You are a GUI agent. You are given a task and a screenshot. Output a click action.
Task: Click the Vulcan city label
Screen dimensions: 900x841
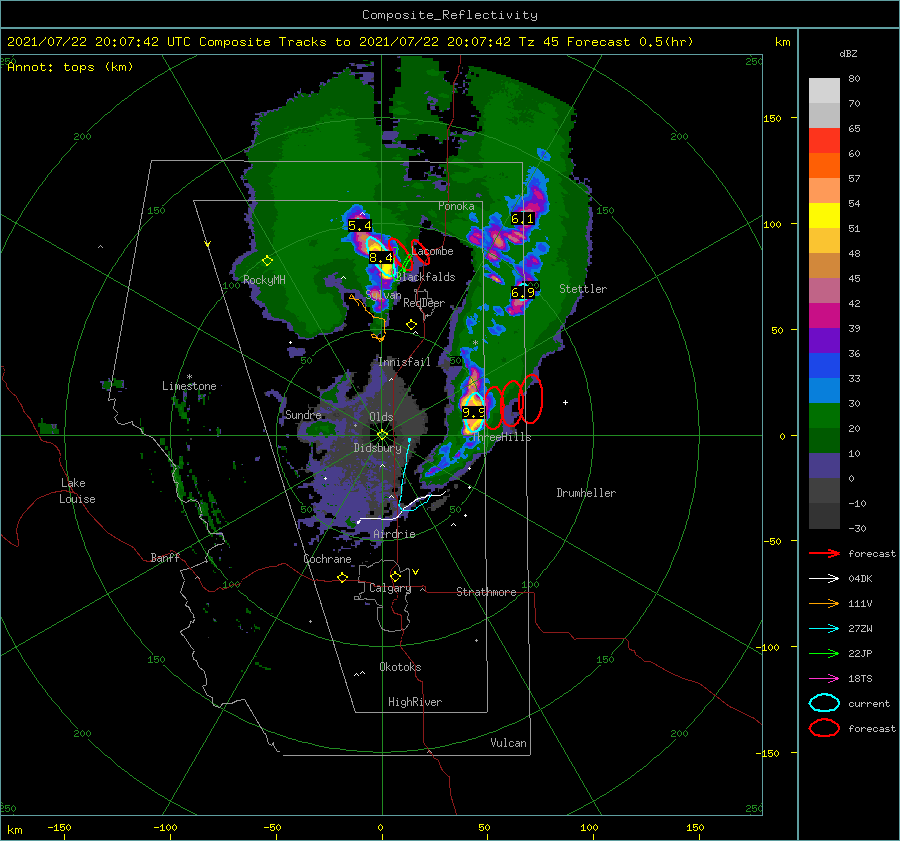coord(508,743)
